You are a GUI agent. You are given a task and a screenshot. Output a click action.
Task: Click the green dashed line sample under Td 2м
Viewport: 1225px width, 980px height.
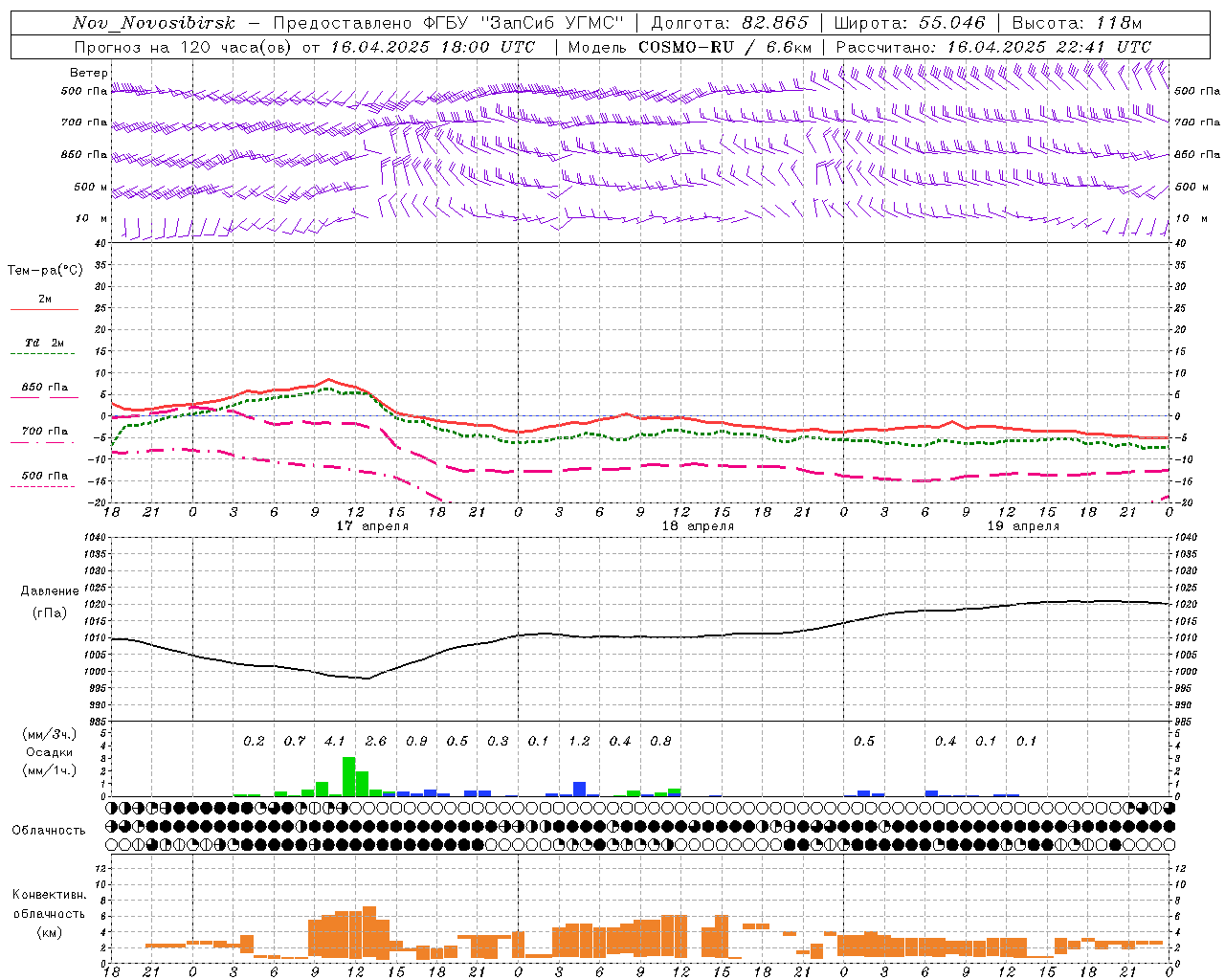[x=42, y=354]
